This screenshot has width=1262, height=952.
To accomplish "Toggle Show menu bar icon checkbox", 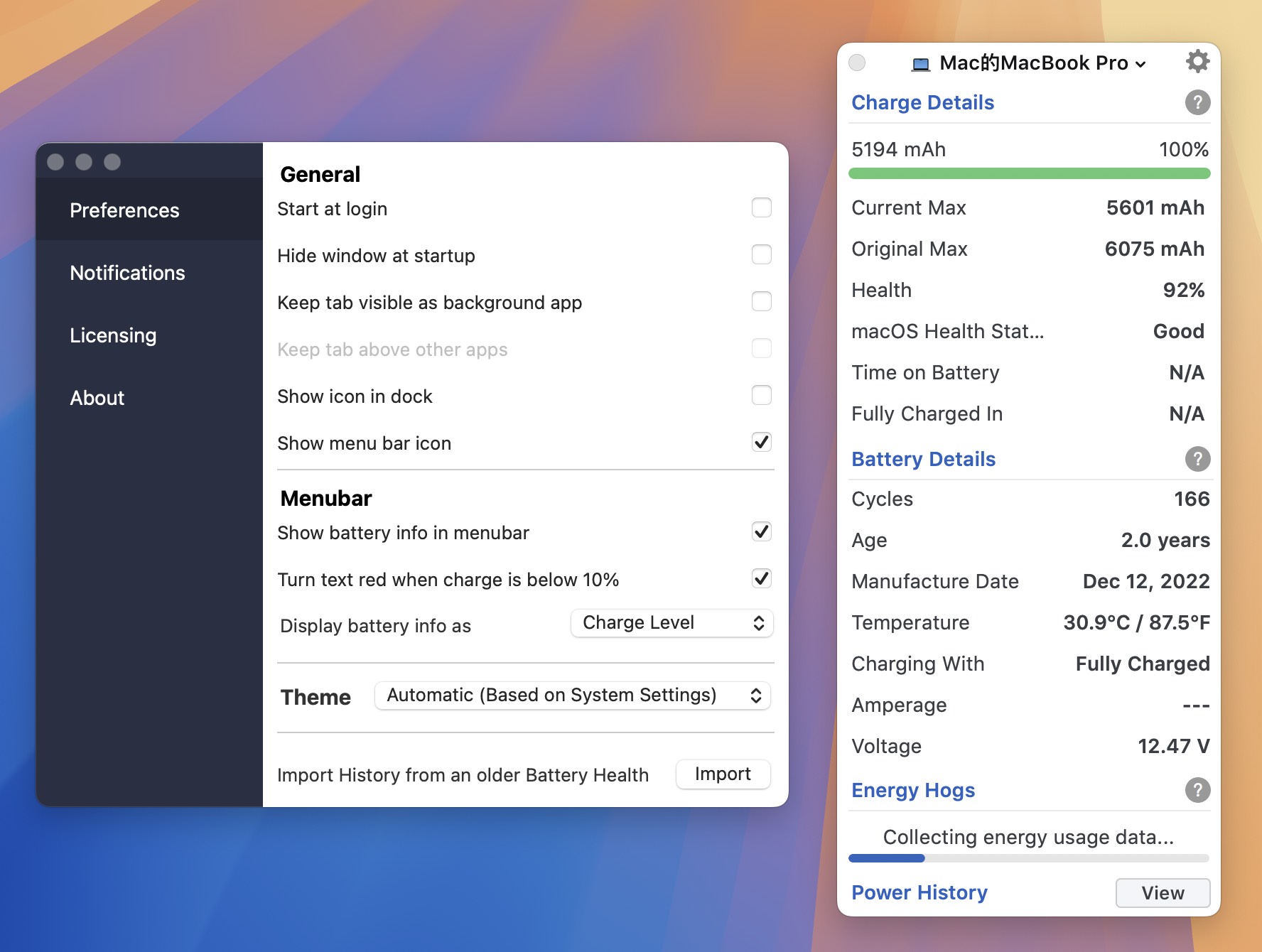I will pyautogui.click(x=761, y=443).
